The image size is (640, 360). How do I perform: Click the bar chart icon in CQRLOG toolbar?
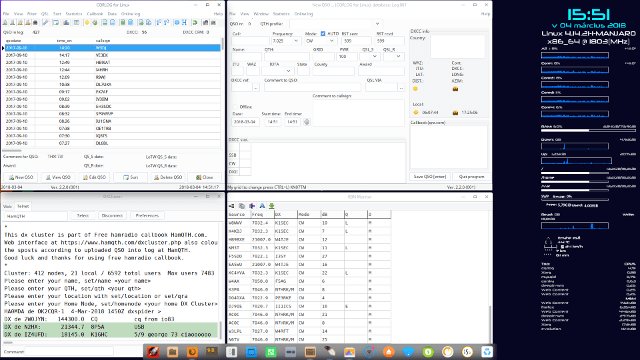[x=66, y=22]
